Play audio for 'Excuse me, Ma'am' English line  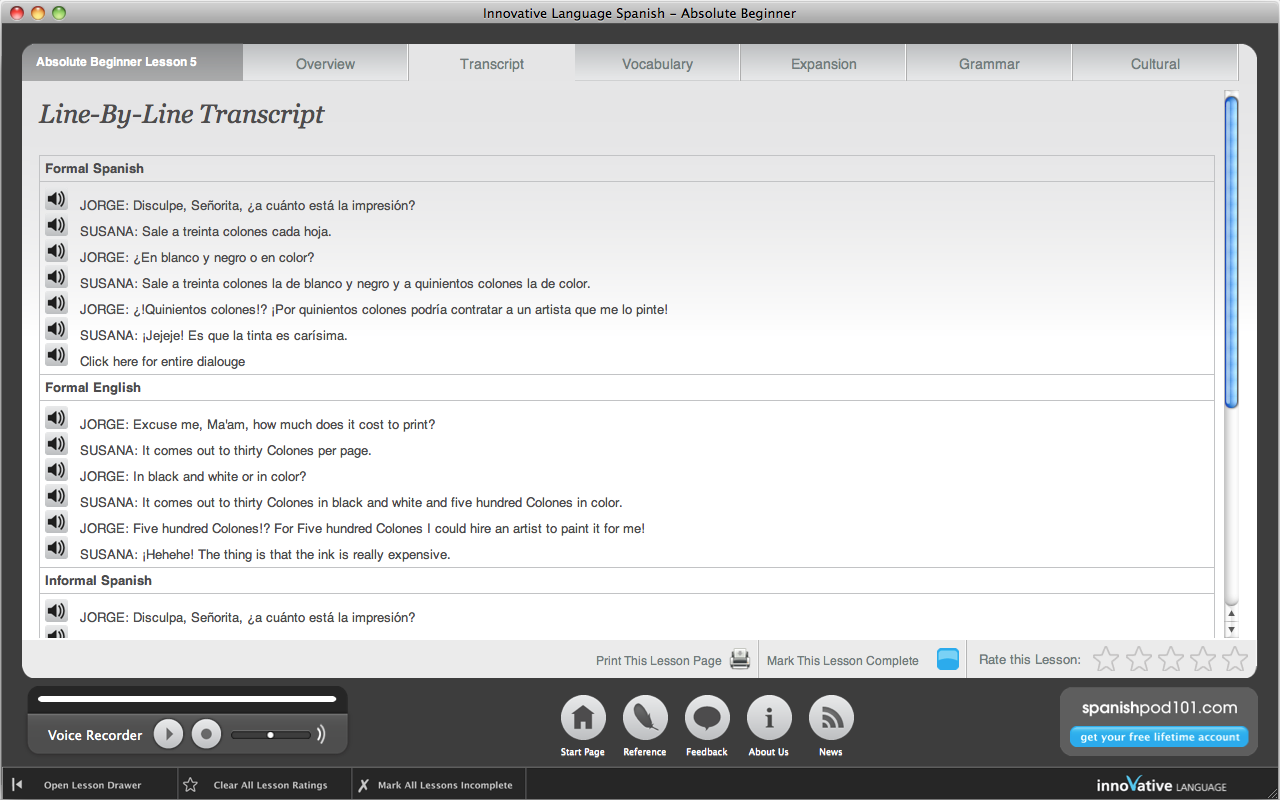coord(56,419)
